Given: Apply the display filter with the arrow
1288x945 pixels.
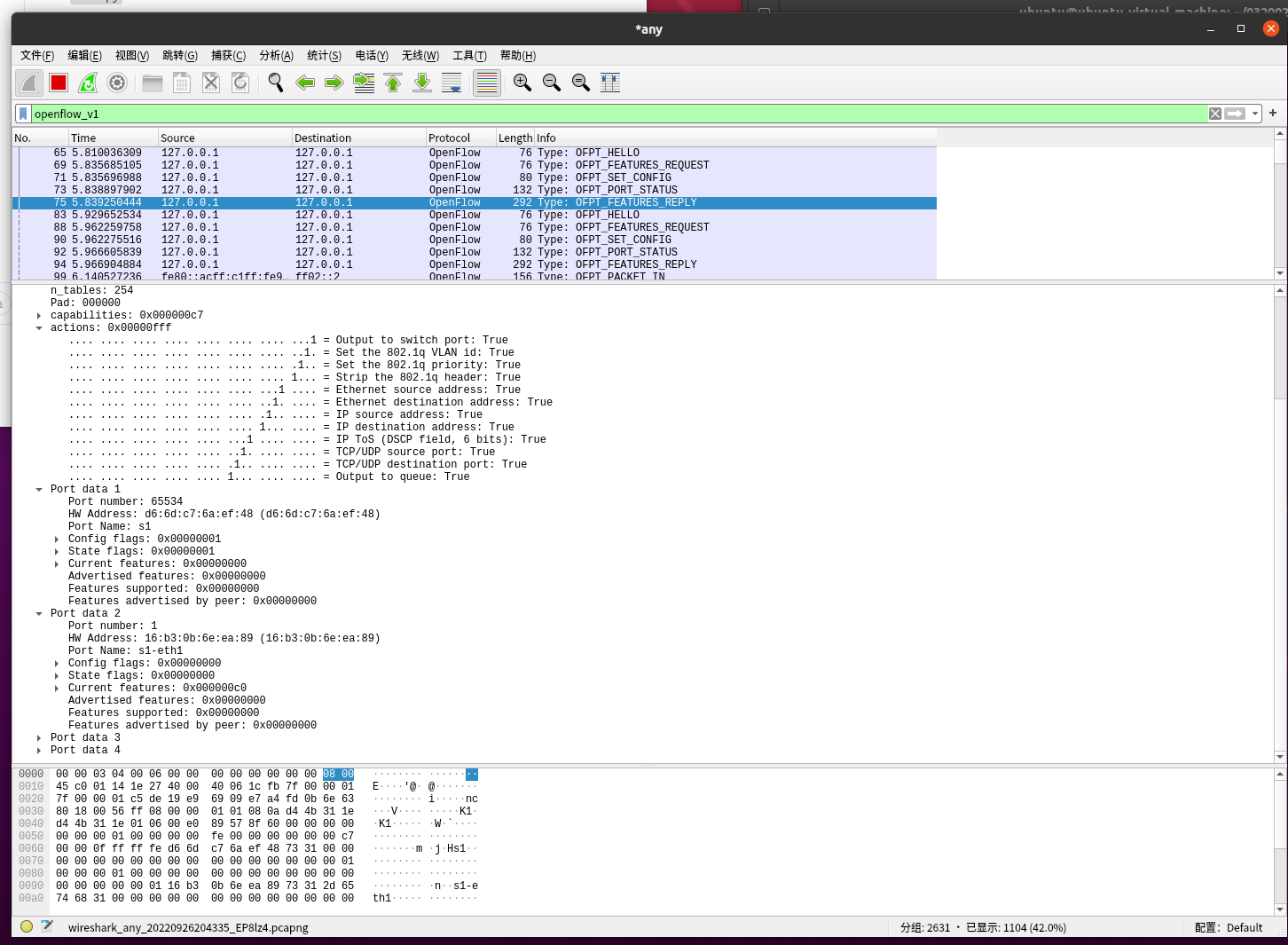Looking at the screenshot, I should 1235,114.
